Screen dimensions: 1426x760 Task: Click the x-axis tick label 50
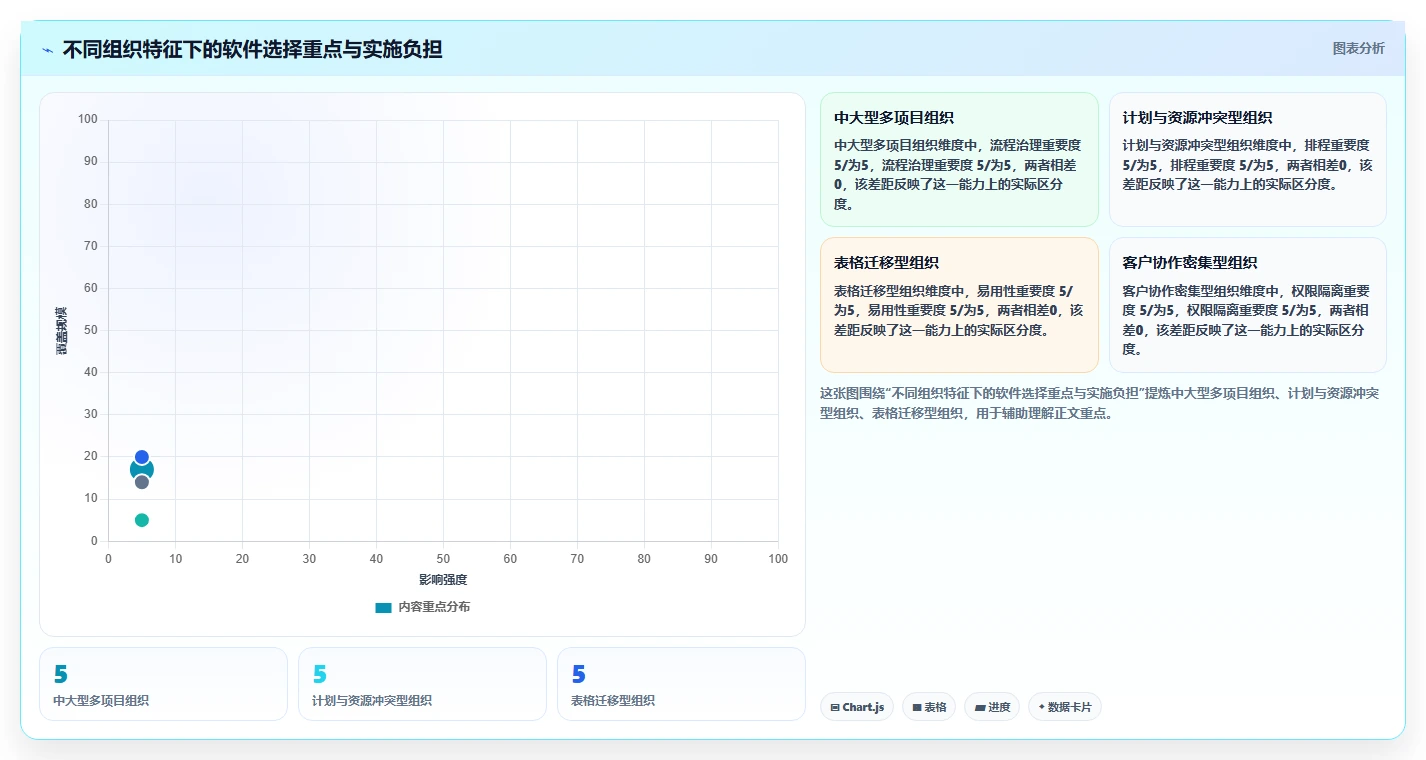(443, 559)
